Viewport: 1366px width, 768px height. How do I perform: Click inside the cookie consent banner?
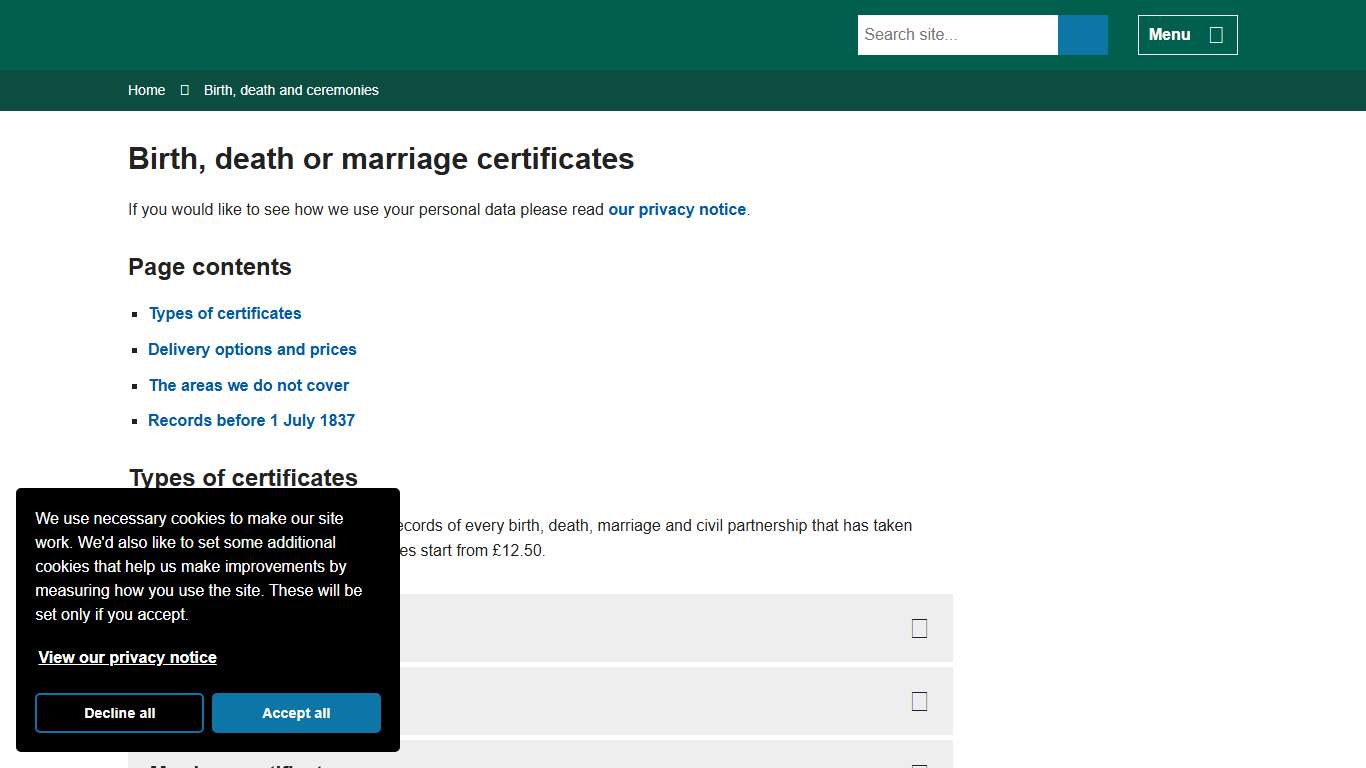pos(207,620)
